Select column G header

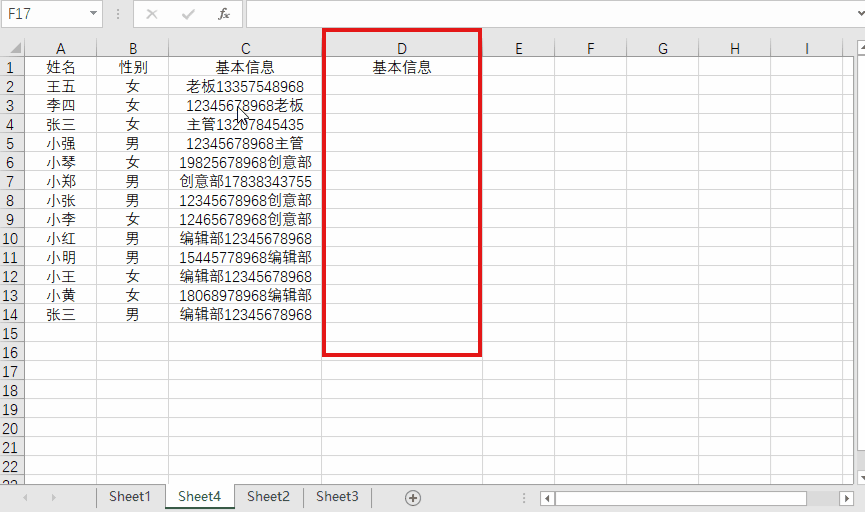click(663, 49)
